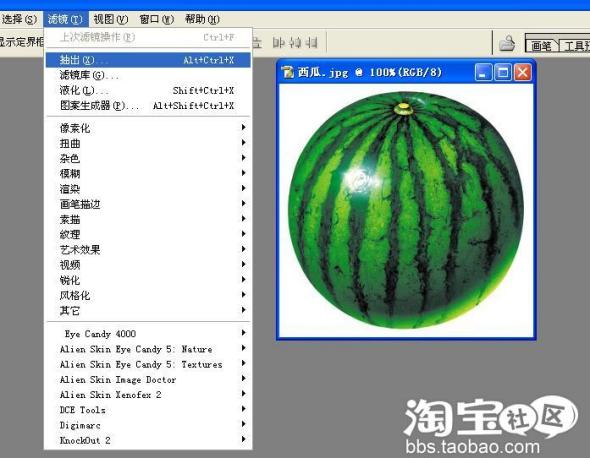The image size is (590, 458).
Task: Expand the KnockOut 2 plugin submenu
Action: [148, 440]
